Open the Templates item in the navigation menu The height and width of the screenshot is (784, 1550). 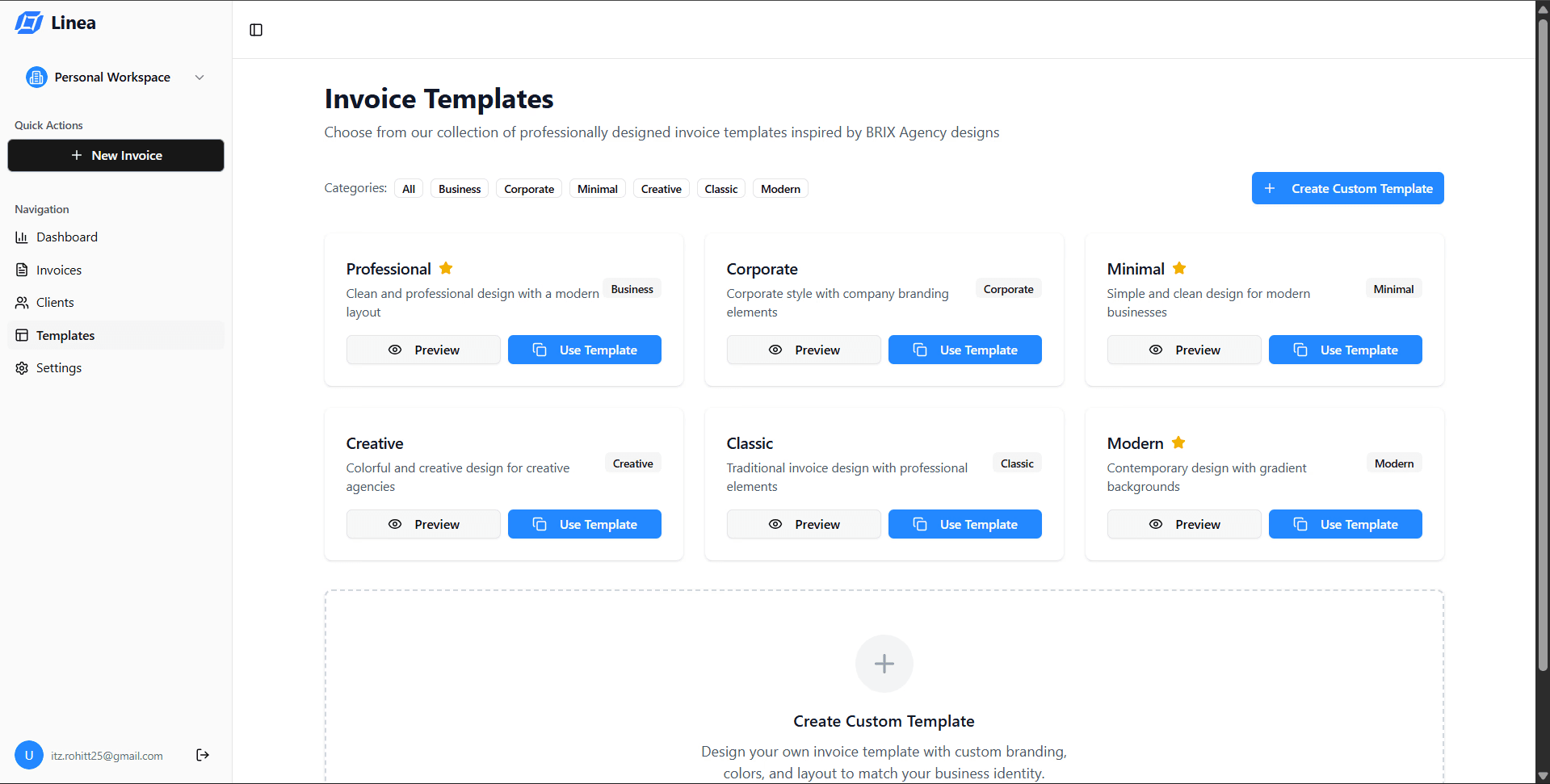click(x=65, y=335)
